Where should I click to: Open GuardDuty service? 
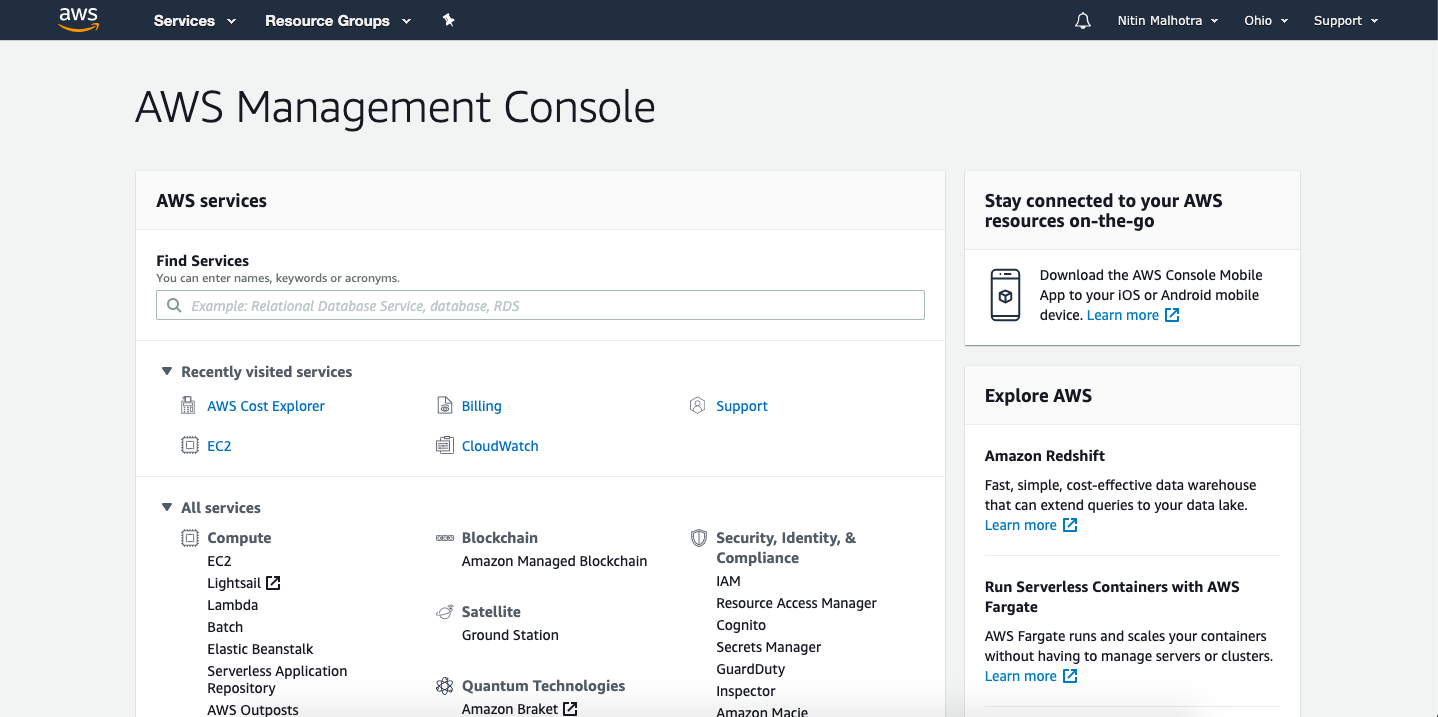pos(750,669)
